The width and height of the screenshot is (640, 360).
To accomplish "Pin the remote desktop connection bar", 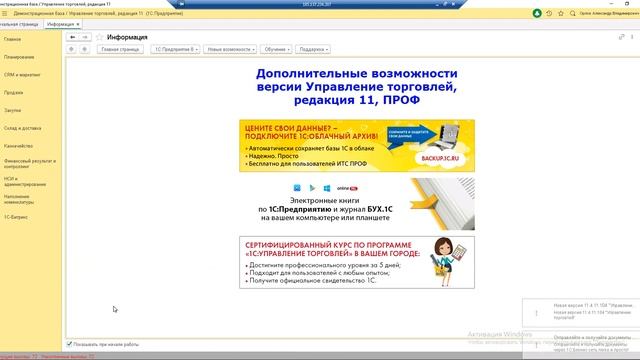I will (182, 4).
